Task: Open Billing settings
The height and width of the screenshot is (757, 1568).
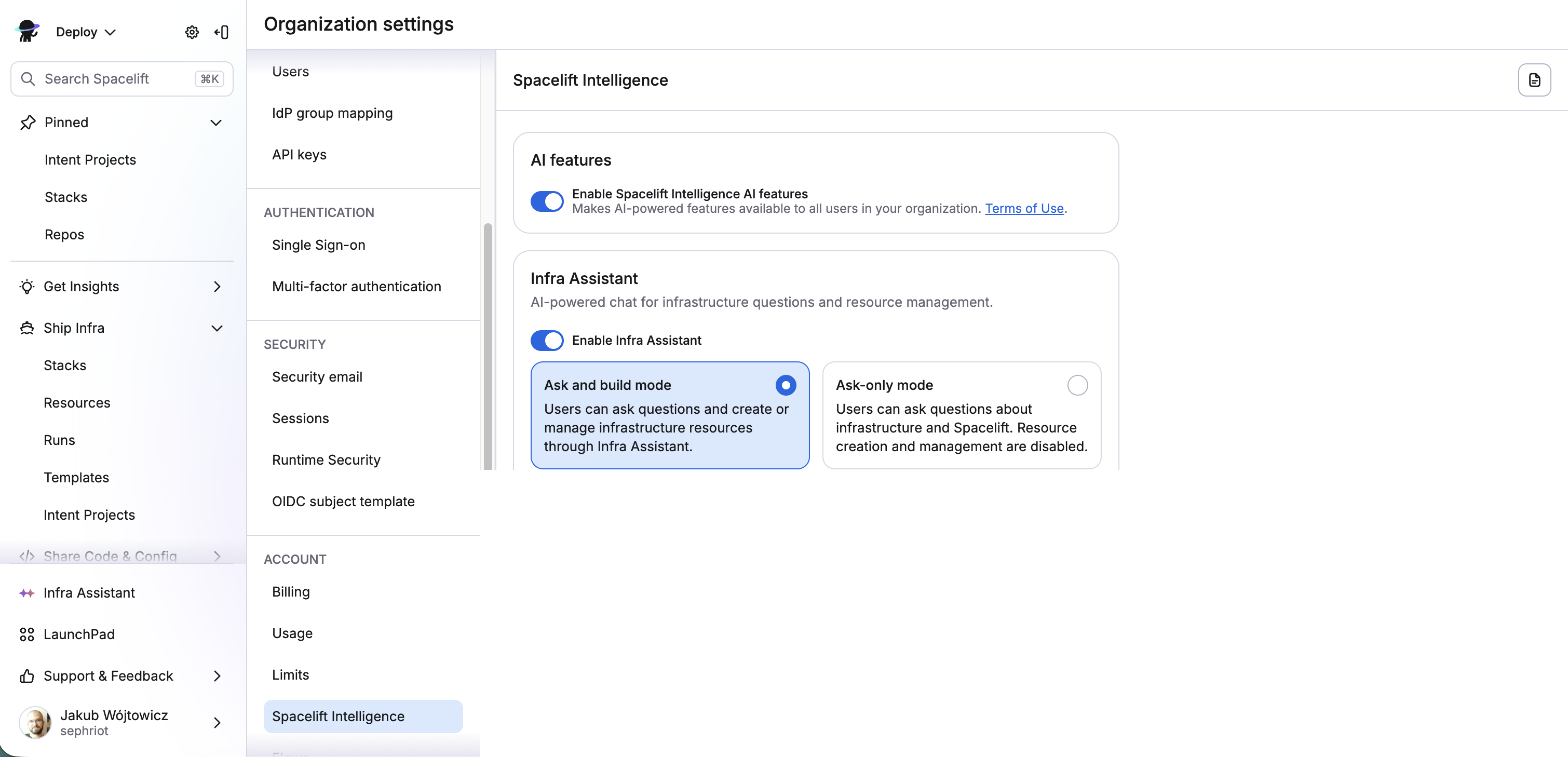Action: pyautogui.click(x=290, y=591)
